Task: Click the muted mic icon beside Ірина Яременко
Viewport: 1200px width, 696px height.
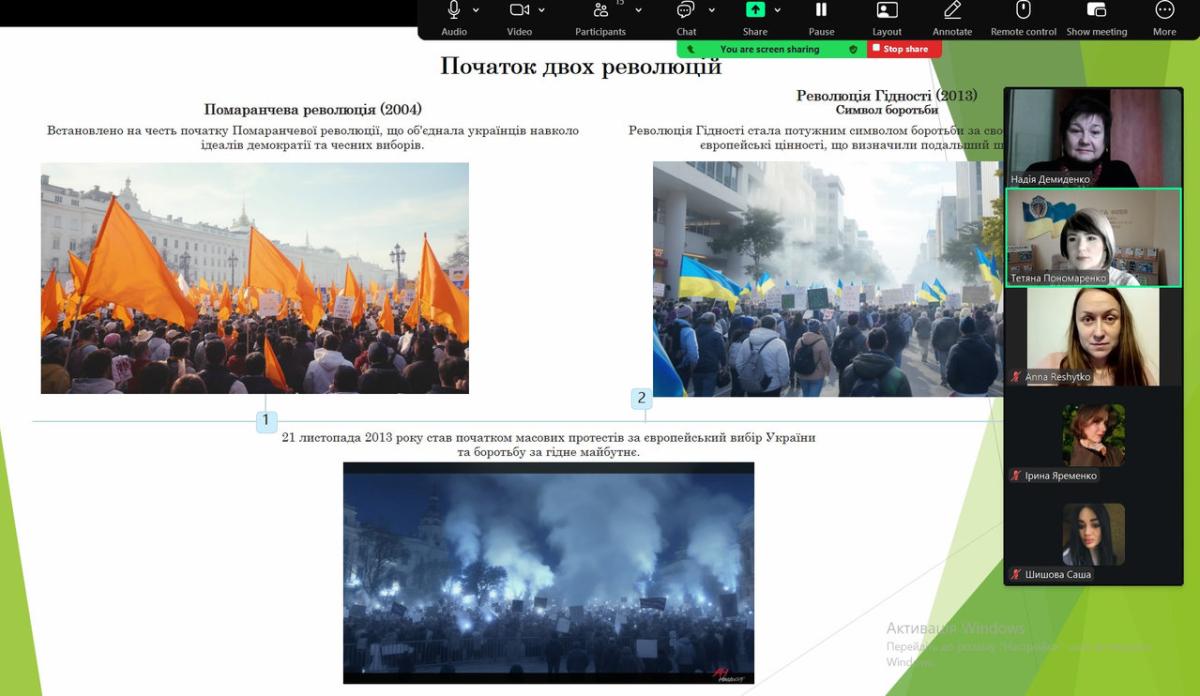Action: (x=1016, y=476)
